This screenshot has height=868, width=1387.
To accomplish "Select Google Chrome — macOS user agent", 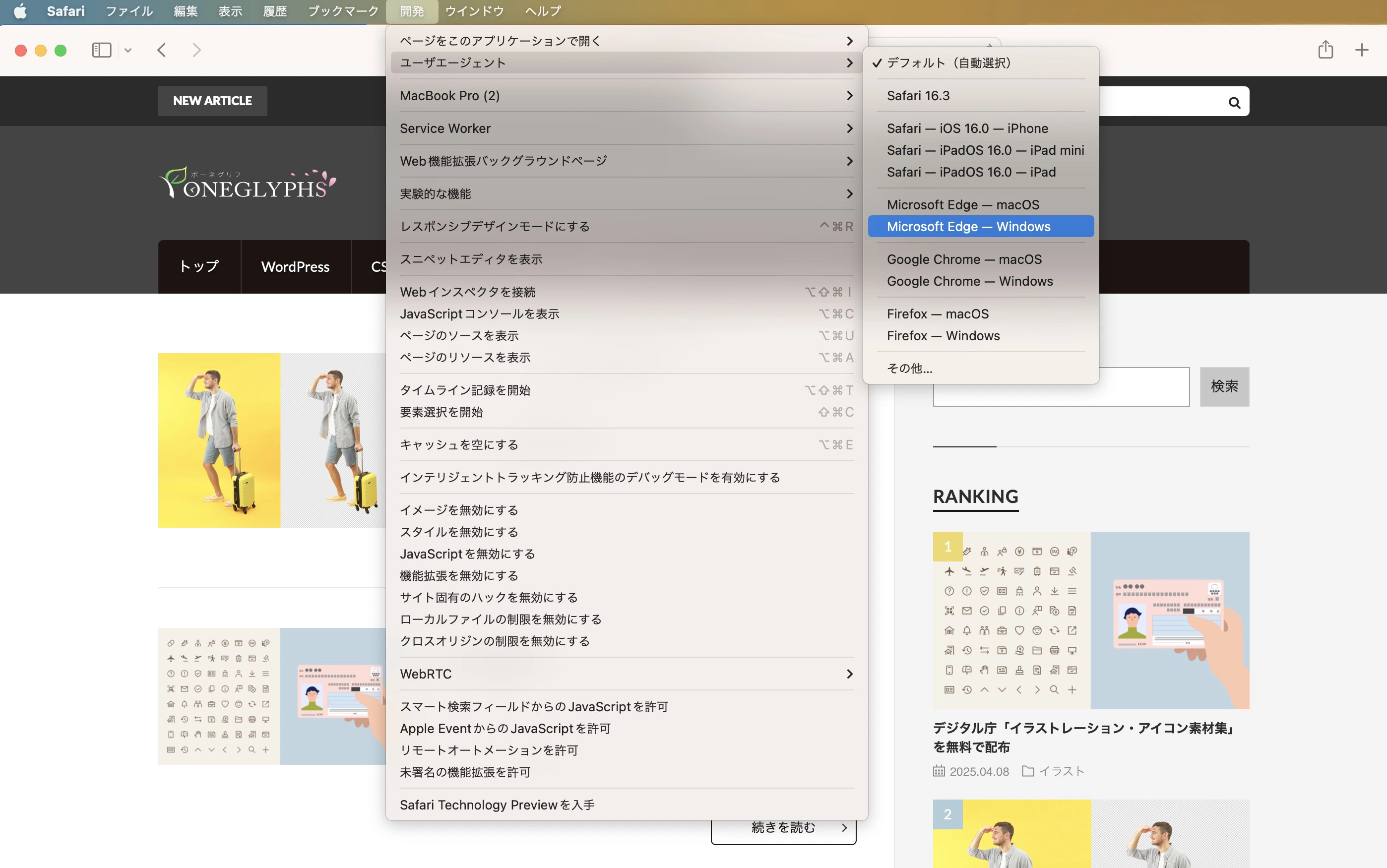I will click(x=981, y=259).
